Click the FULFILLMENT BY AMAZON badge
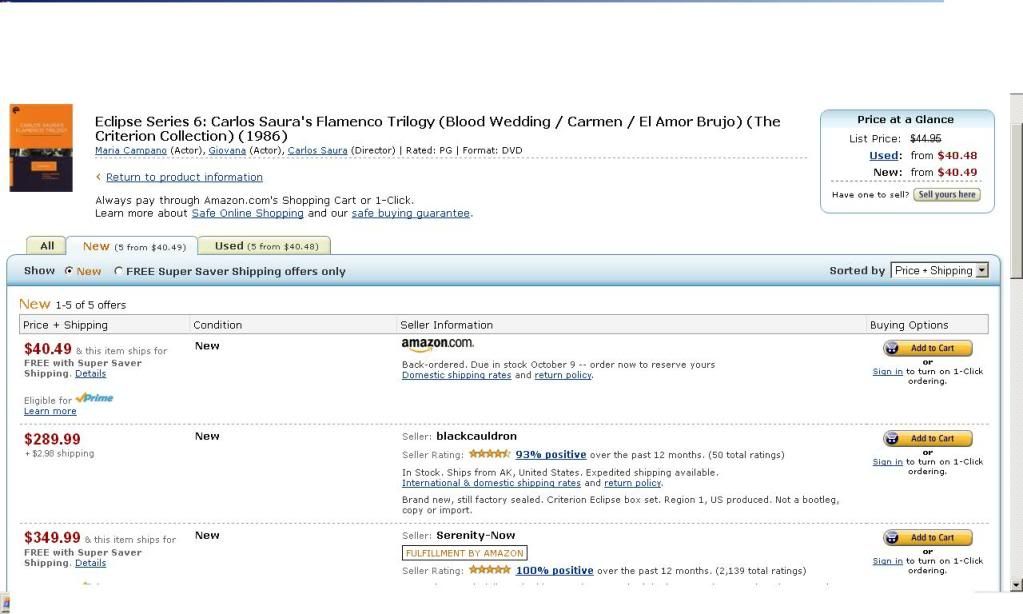The height and width of the screenshot is (614, 1023). pos(465,553)
